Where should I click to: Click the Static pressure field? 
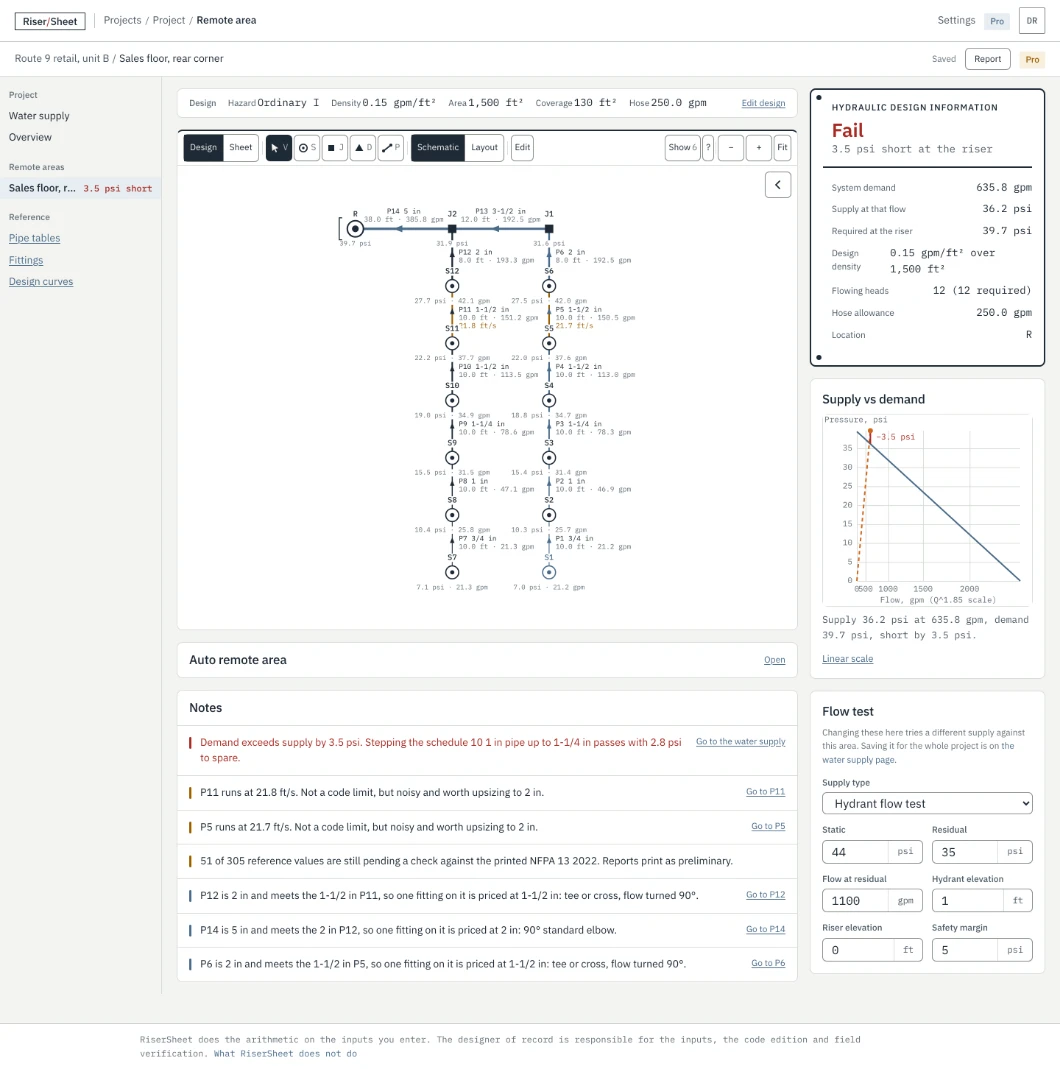[872, 852]
